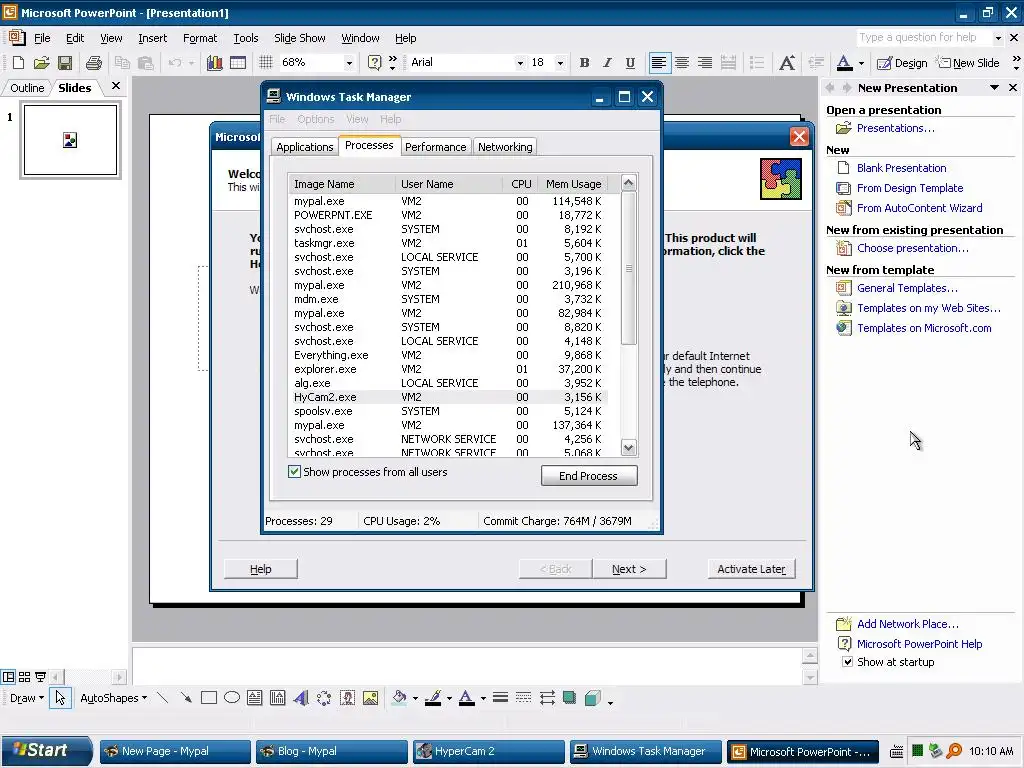This screenshot has width=1024, height=768.
Task: Click the Shadow Style icon
Action: (x=569, y=698)
